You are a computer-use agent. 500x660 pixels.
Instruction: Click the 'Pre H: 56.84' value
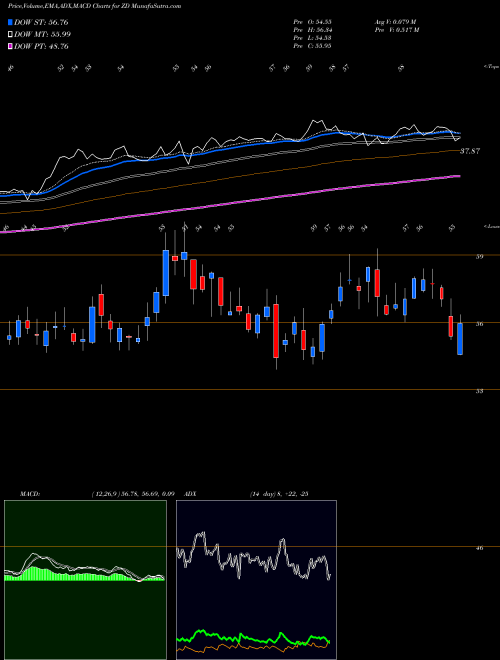point(312,30)
